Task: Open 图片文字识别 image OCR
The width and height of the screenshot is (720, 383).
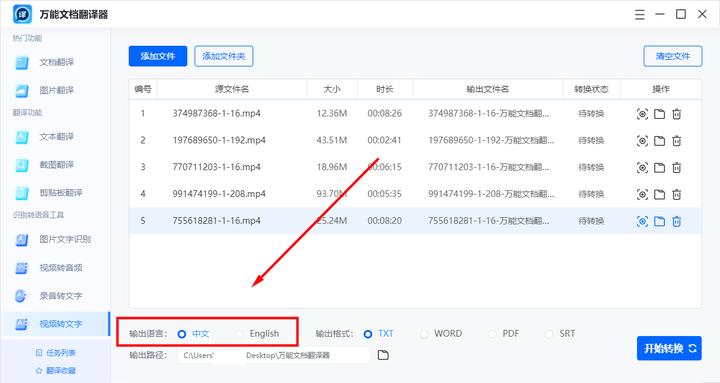Action: (65, 239)
